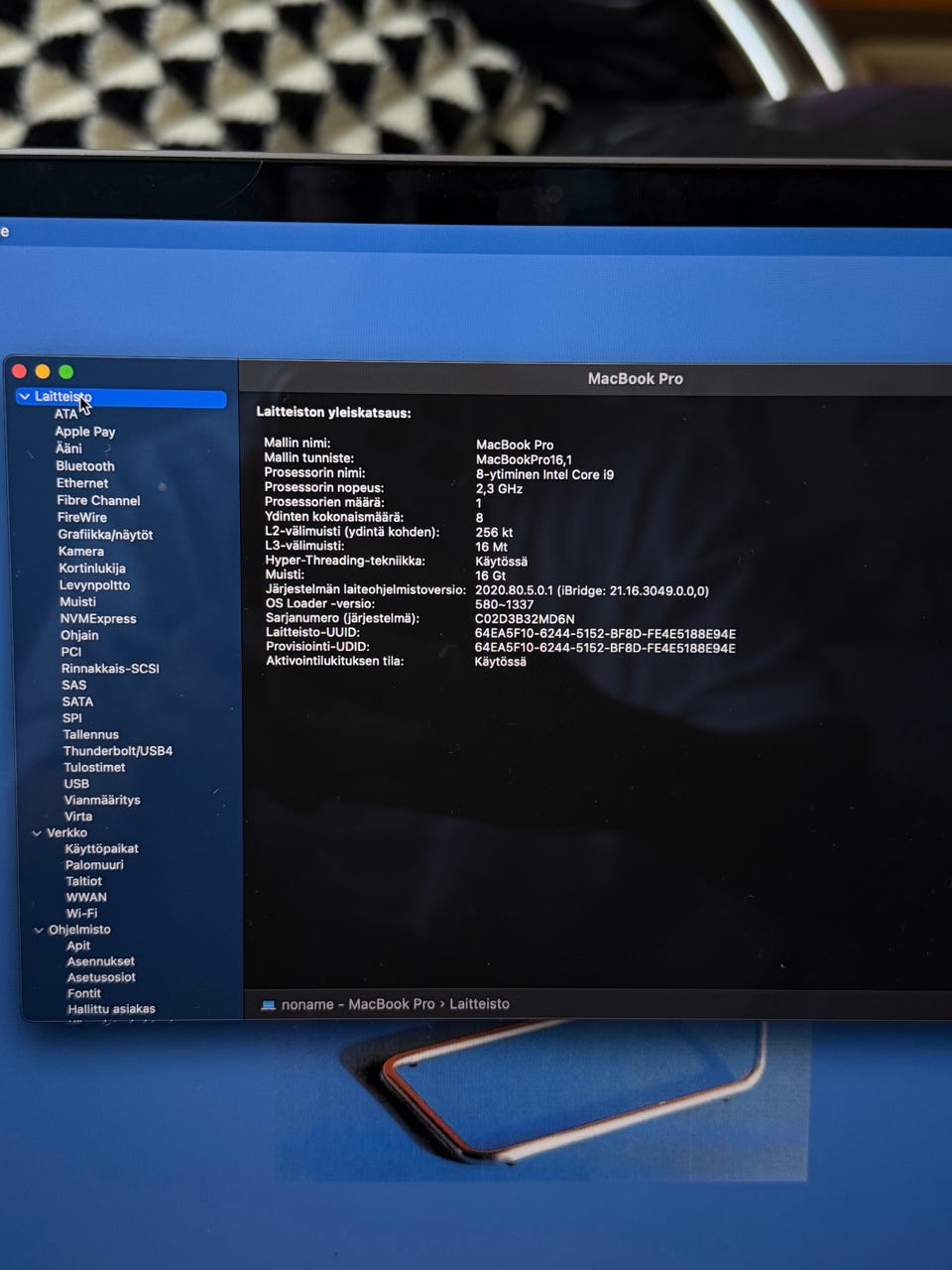This screenshot has height=1270, width=952.
Task: Click Laitteisto in the bottom path bar
Action: tap(479, 1005)
